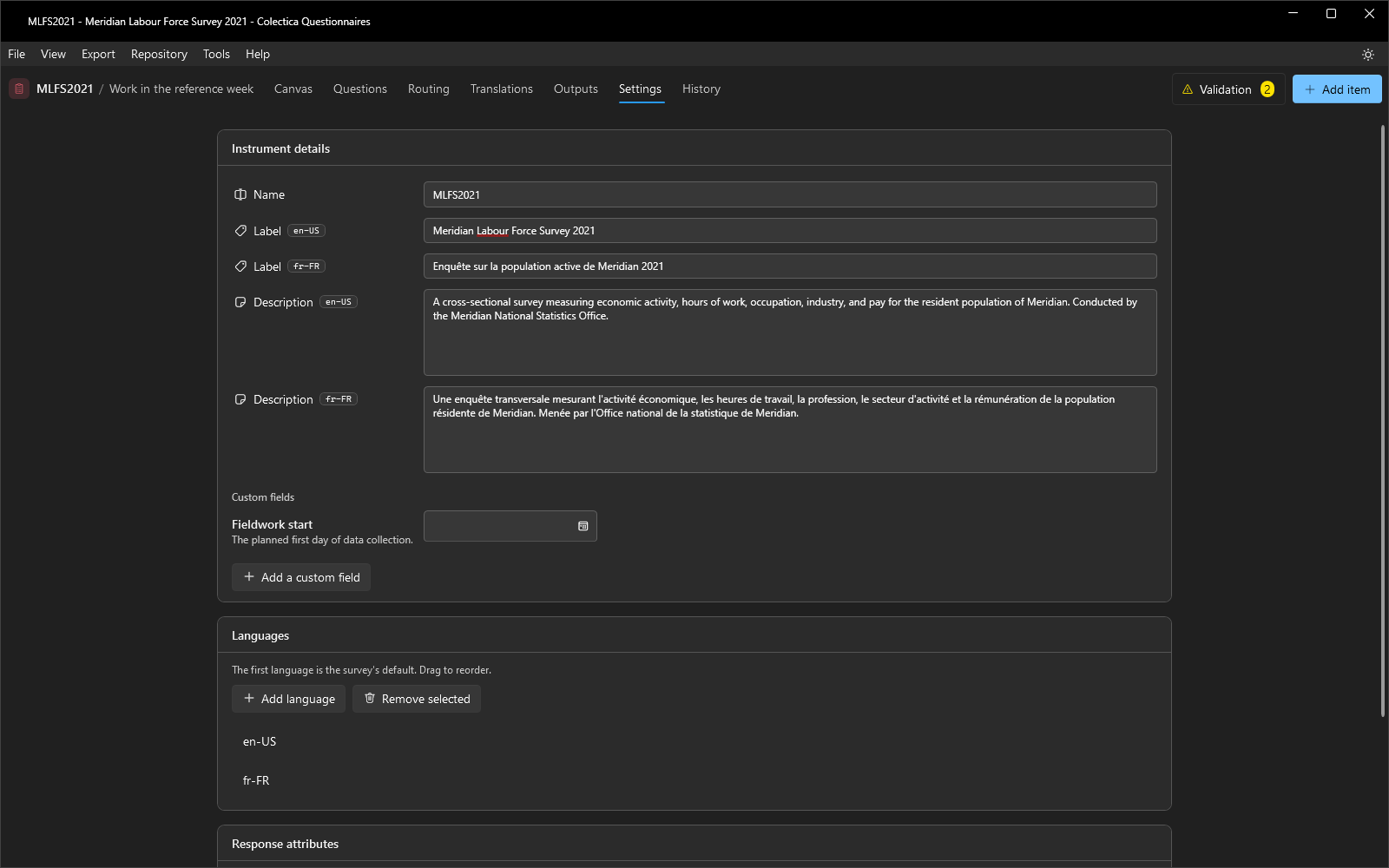Select the Settings tab
Image resolution: width=1389 pixels, height=868 pixels.
click(640, 89)
